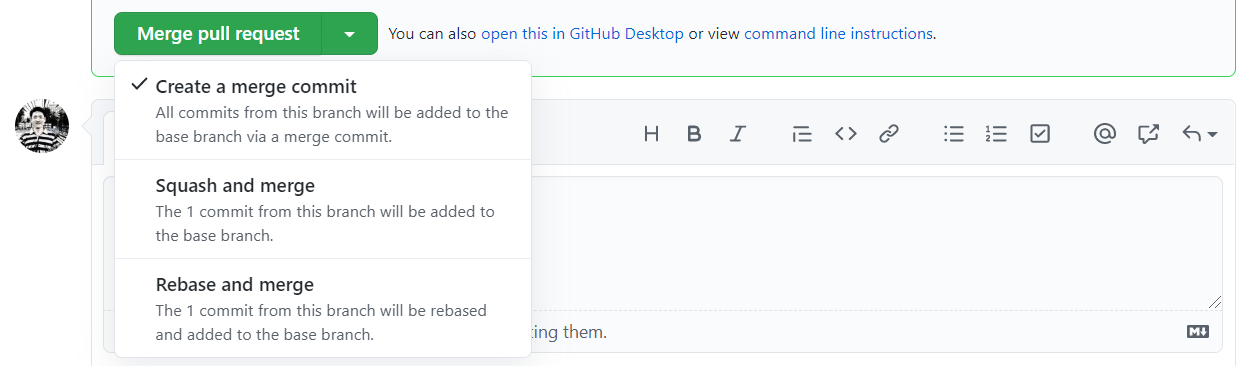This screenshot has width=1247, height=366.
Task: Insert code formatting
Action: point(846,134)
